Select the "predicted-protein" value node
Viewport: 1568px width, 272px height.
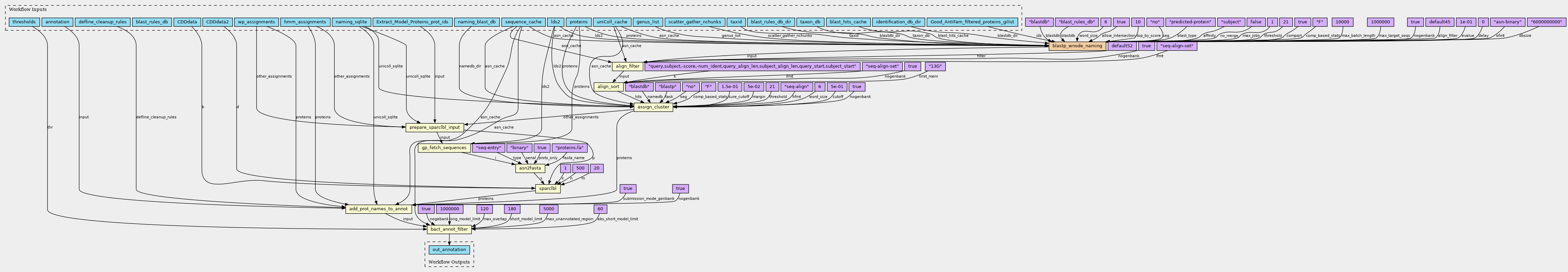[1190, 22]
